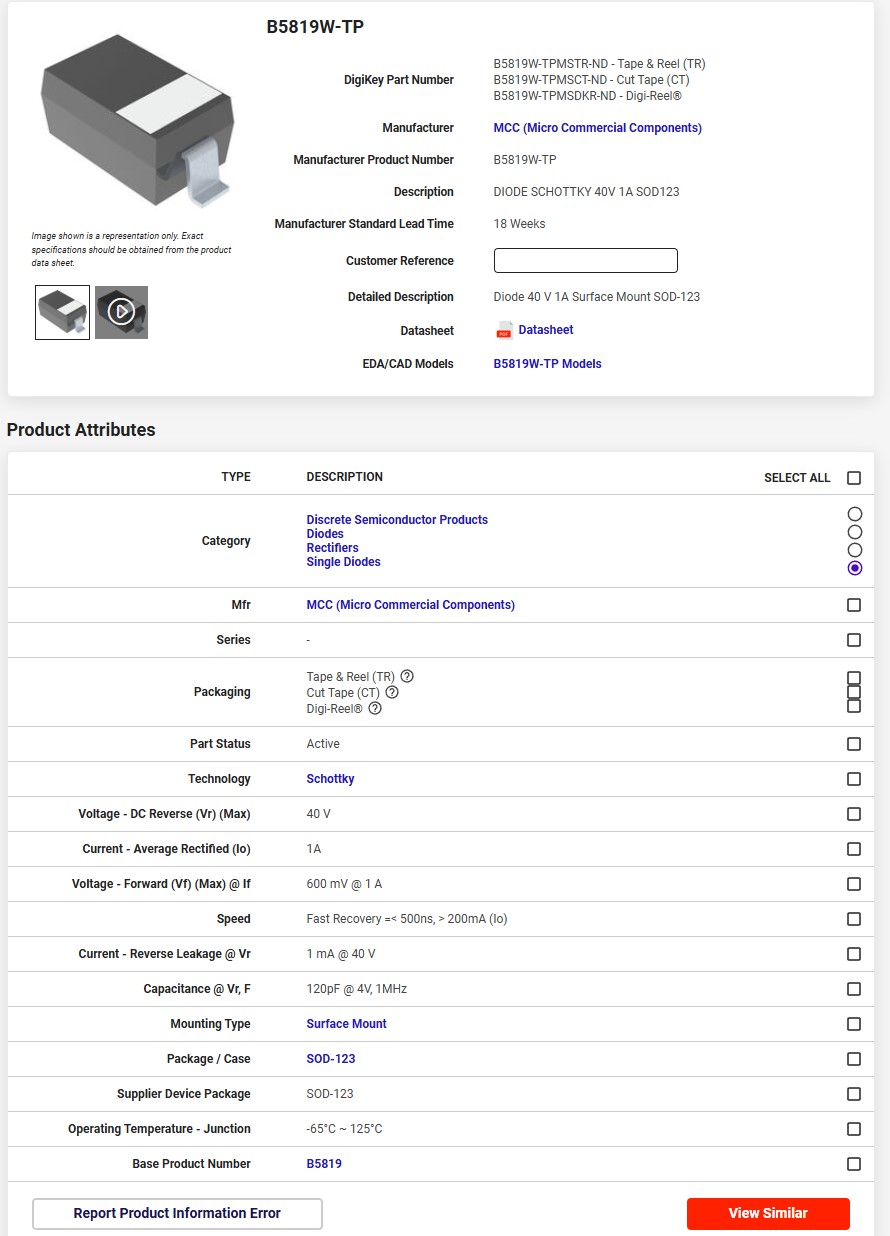Open the manufacturer link in the product header
Image resolution: width=890 pixels, height=1236 pixels.
tap(598, 128)
